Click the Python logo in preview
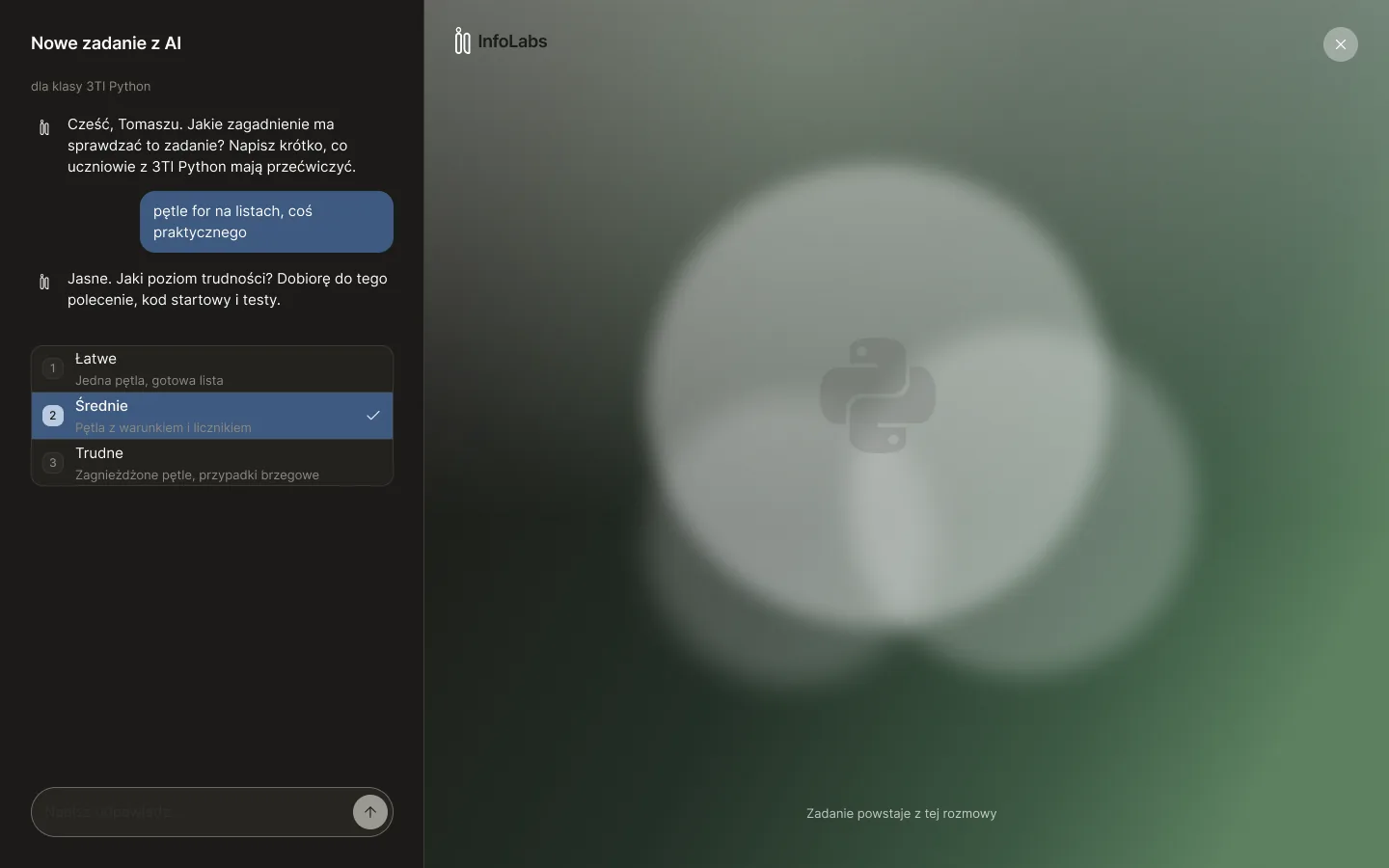The height and width of the screenshot is (868, 1389). tap(878, 394)
